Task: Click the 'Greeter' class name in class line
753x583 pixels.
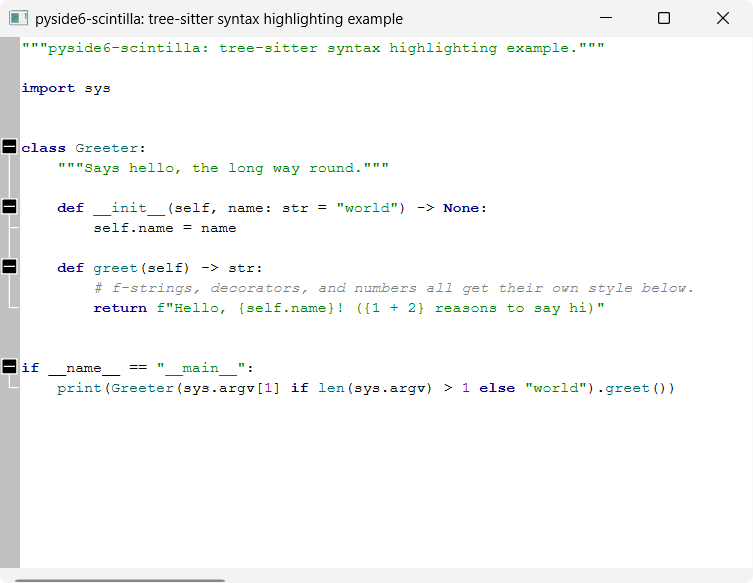Action: coord(107,148)
